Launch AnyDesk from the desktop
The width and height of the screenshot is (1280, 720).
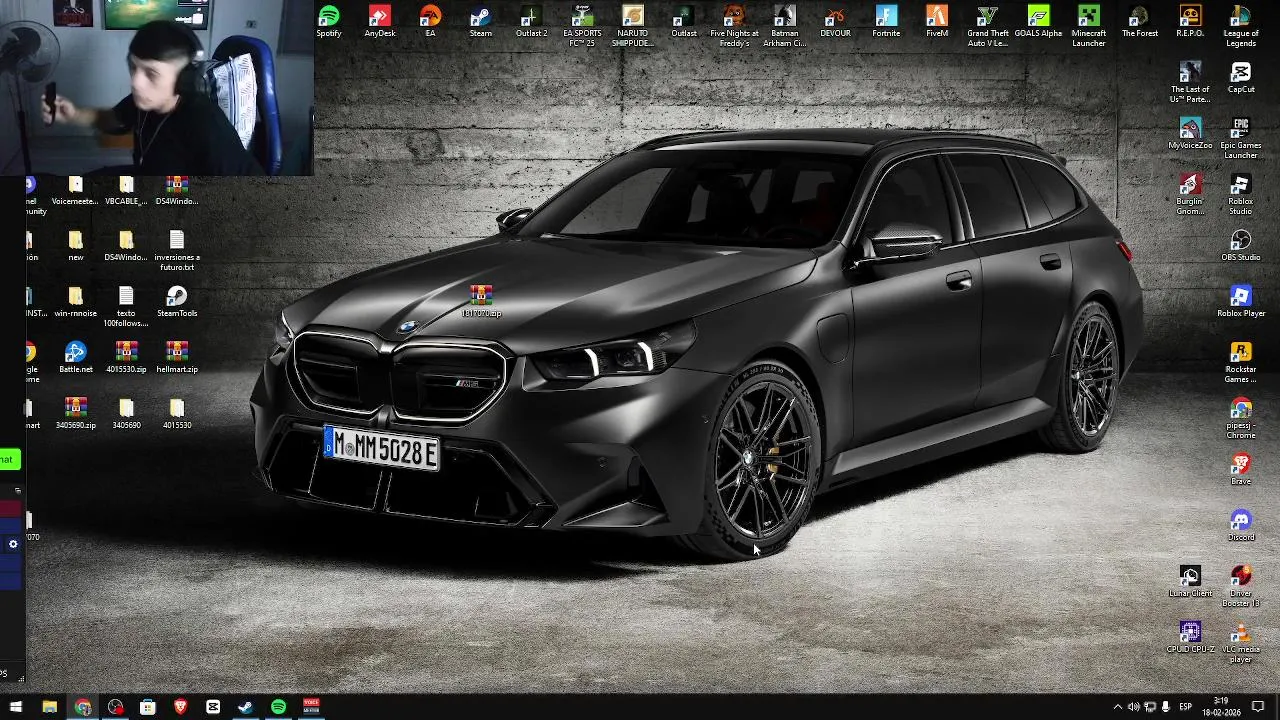coord(380,22)
